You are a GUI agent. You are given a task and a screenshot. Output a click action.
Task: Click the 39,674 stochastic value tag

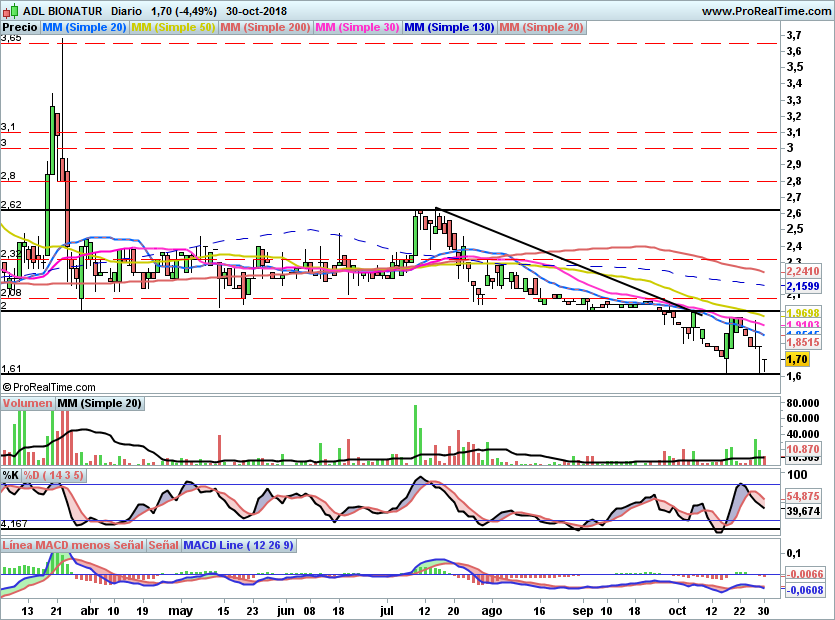(x=803, y=511)
